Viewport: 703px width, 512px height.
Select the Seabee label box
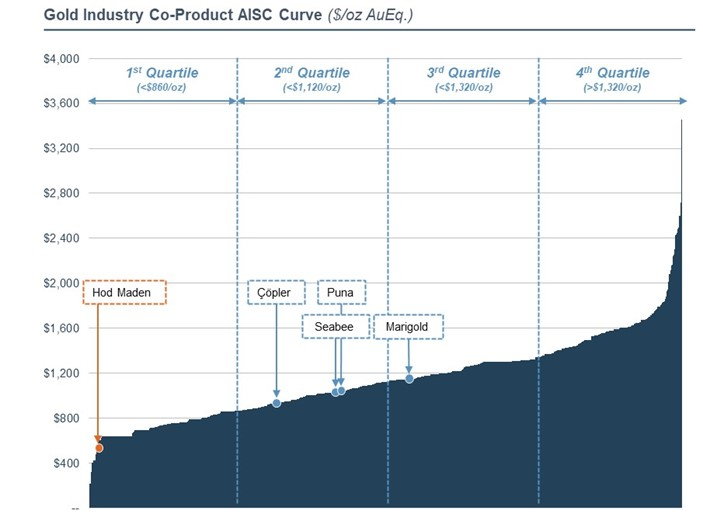point(334,327)
